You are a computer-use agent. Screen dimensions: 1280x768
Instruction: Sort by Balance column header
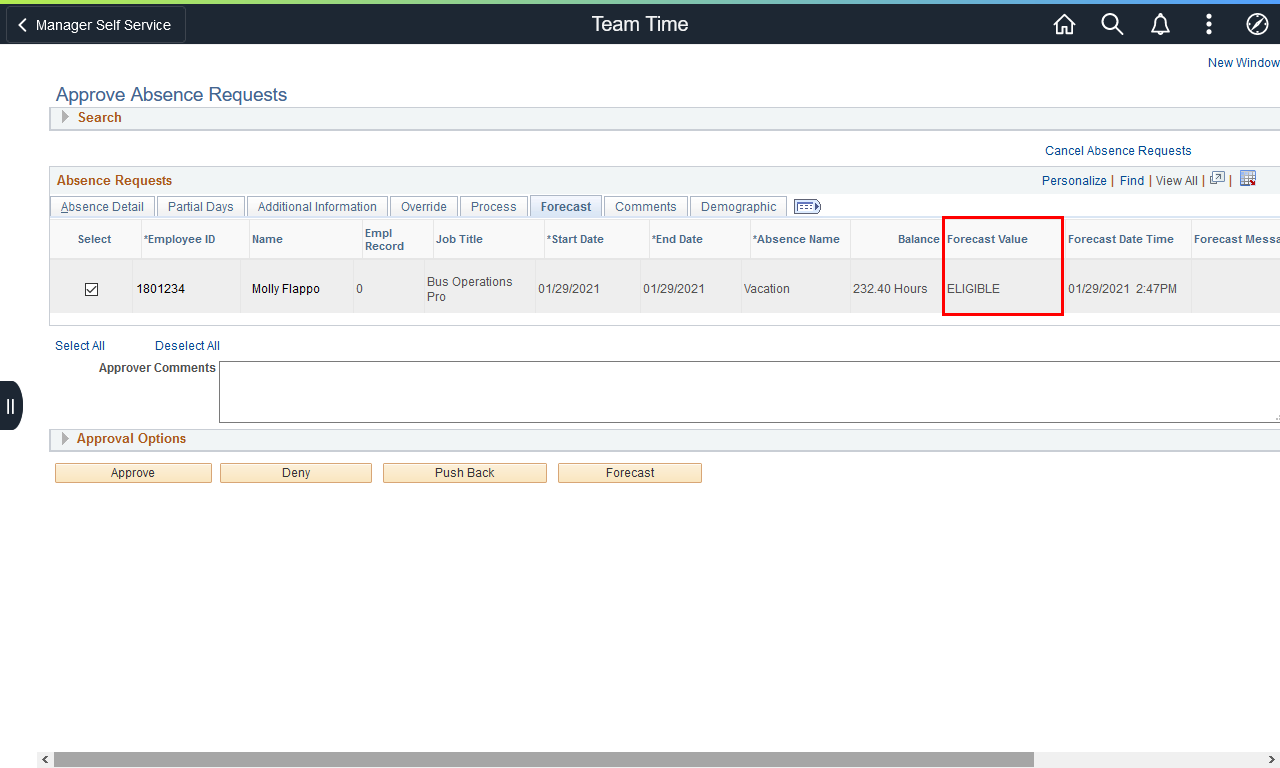tap(919, 240)
